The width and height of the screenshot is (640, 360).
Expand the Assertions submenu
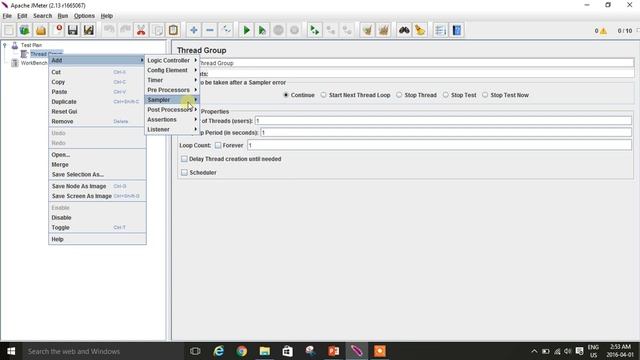[x=172, y=120]
